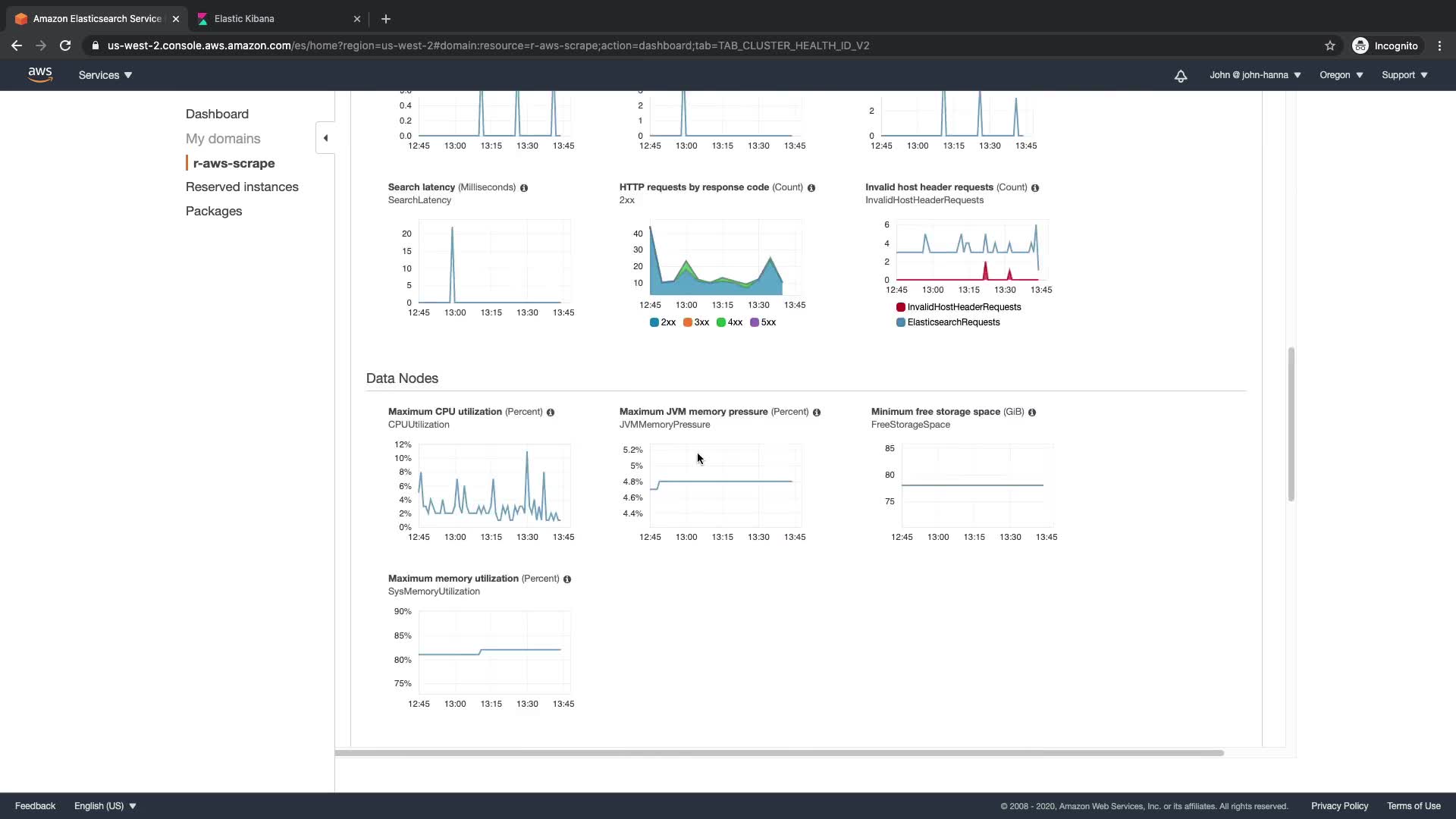Open the Oregon region dropdown

[x=1341, y=75]
